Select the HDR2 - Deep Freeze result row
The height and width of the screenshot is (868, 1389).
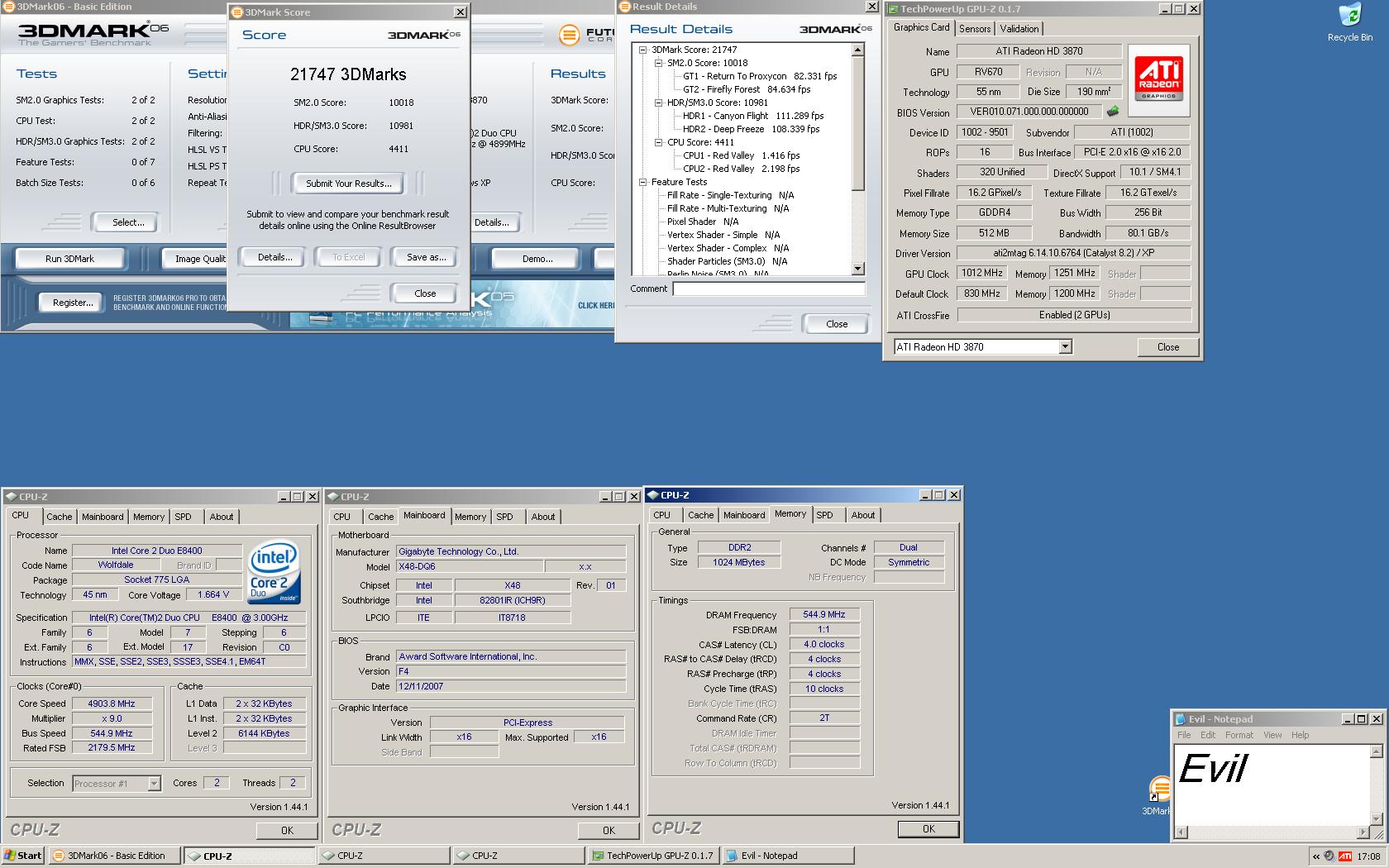[751, 129]
